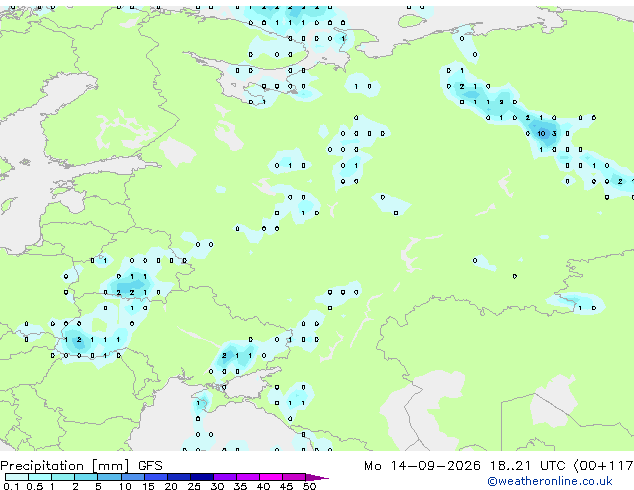The width and height of the screenshot is (634, 490).
Task: Click the legend arrow above 50 mm
Action: coord(317,477)
